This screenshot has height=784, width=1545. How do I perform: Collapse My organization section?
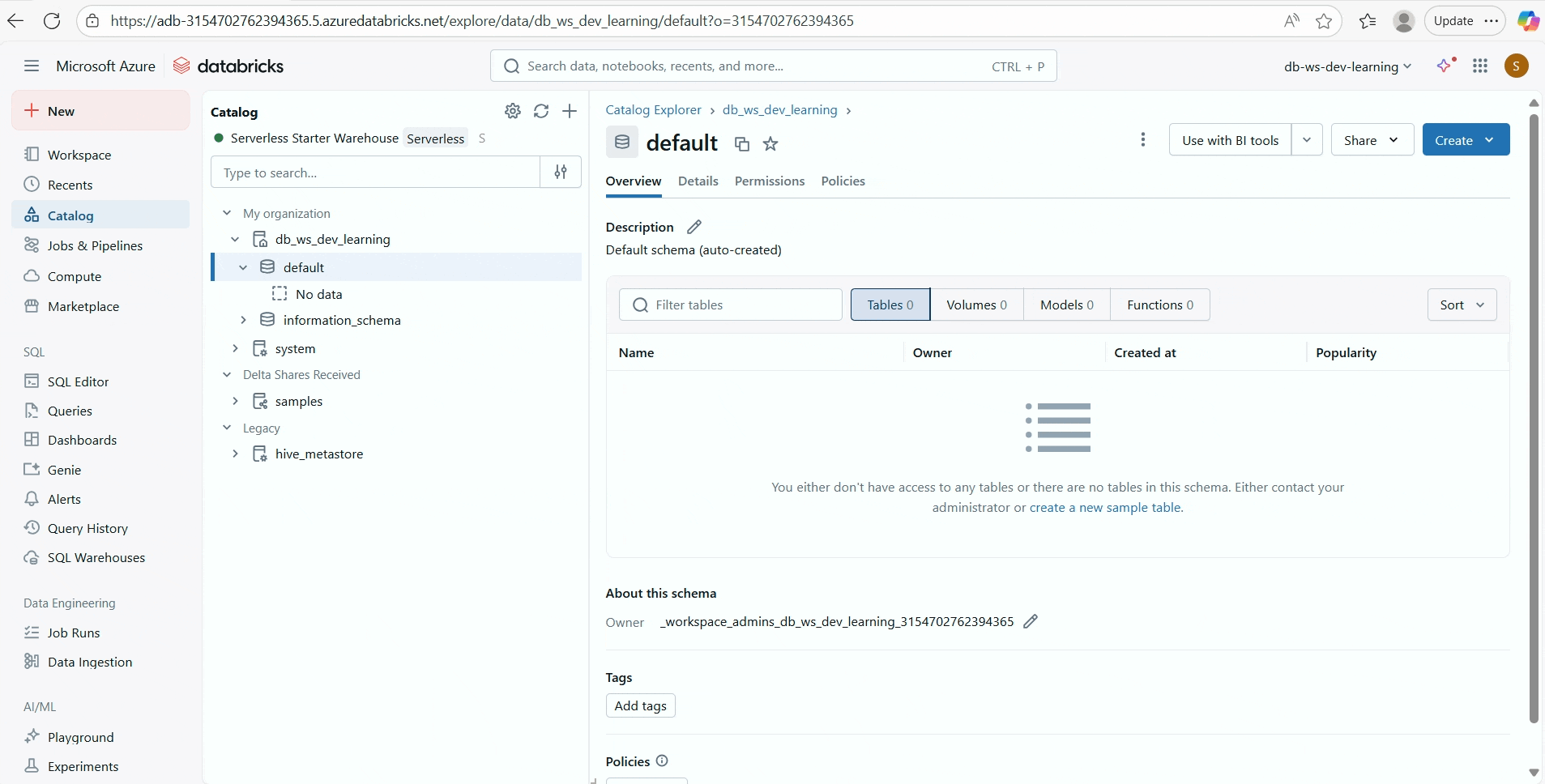pyautogui.click(x=227, y=213)
